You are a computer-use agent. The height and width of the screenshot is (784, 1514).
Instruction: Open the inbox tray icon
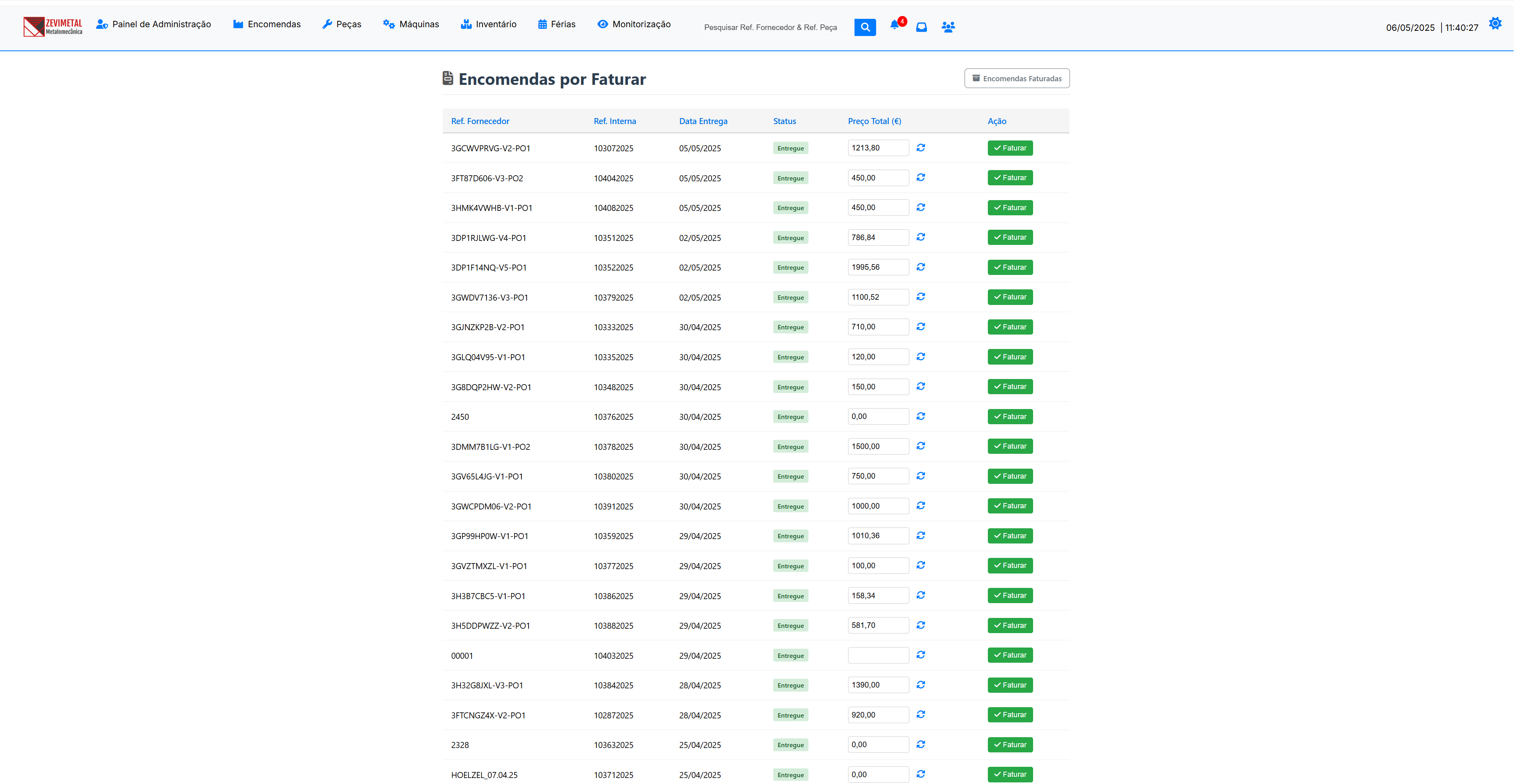921,27
